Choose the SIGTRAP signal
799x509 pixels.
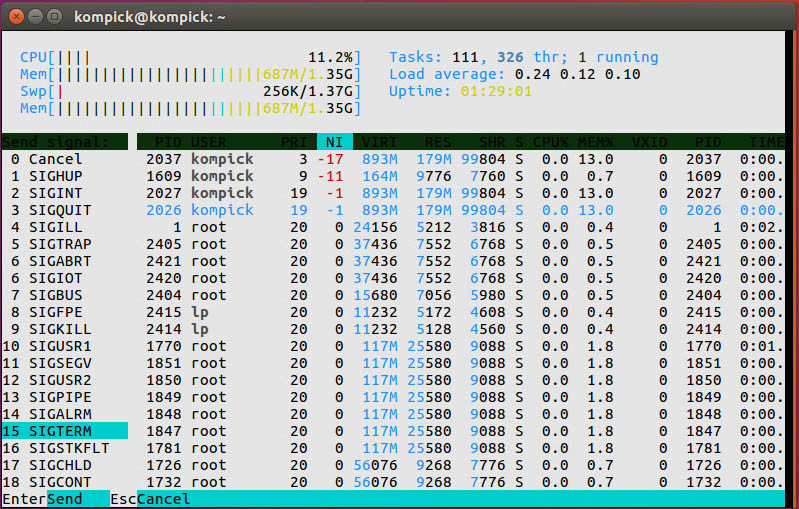[65, 244]
